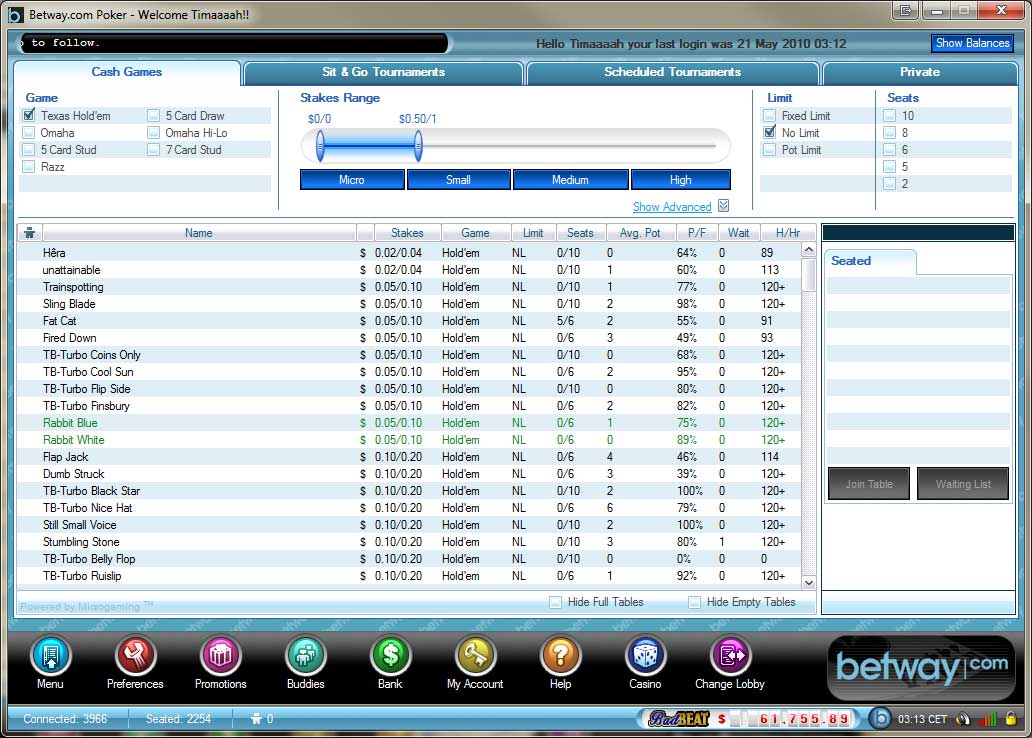Click the seated-players column icon
This screenshot has height=738, width=1032.
(30, 233)
